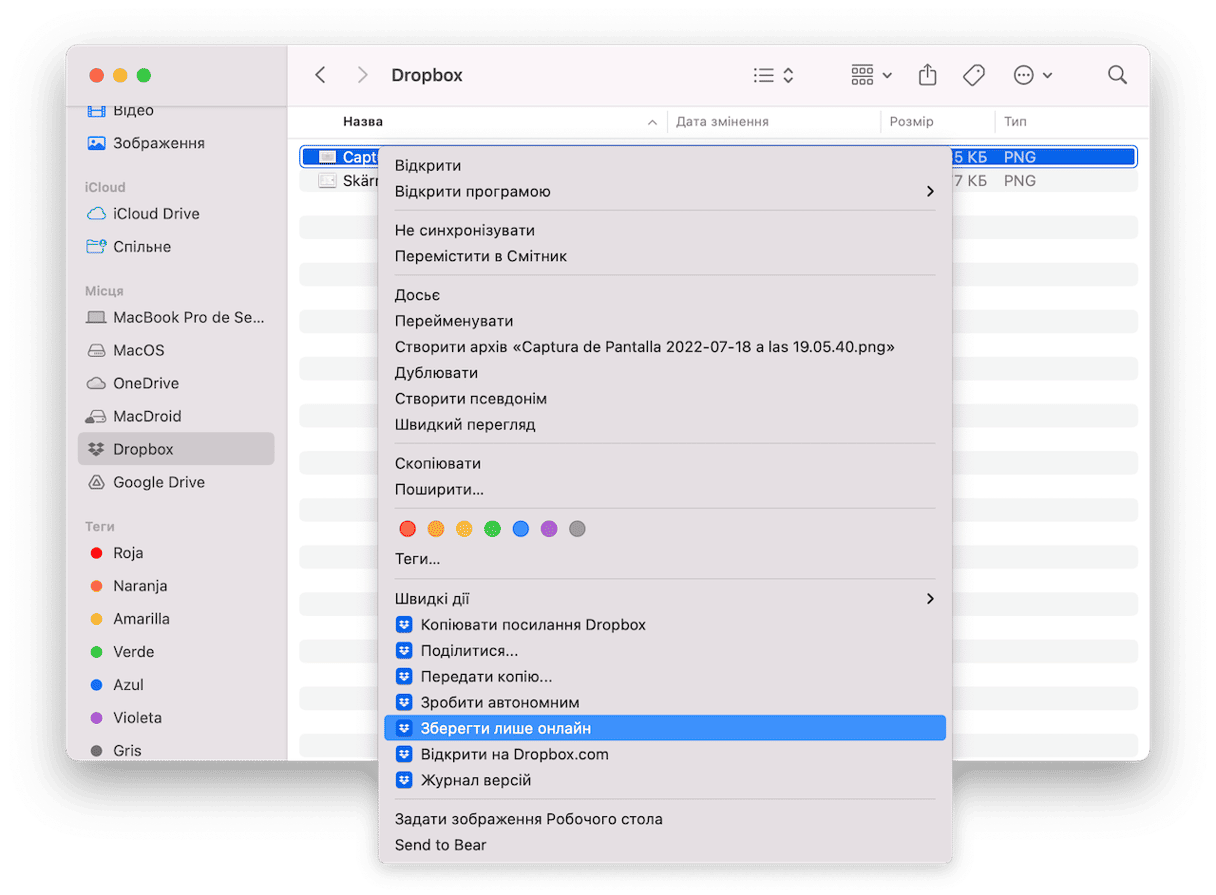Viewport: 1216px width, 895px height.
Task: Go back with the left chevron
Action: 320,75
